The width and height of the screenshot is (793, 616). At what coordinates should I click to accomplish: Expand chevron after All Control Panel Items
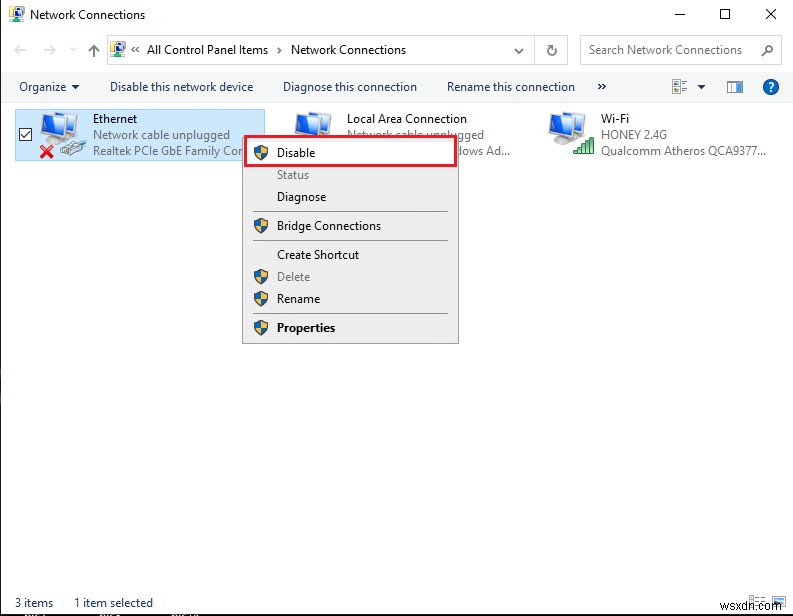tap(279, 50)
